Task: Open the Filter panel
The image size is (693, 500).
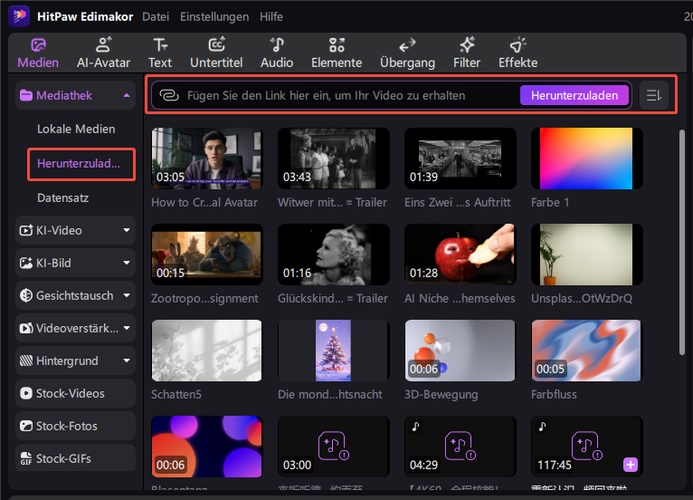Action: click(x=466, y=52)
